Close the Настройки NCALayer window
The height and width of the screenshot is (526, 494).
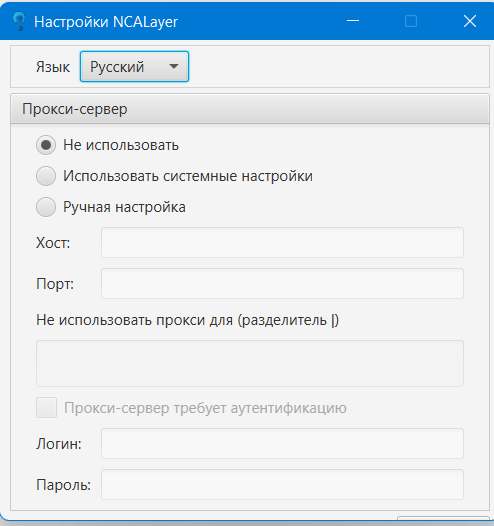pos(470,21)
